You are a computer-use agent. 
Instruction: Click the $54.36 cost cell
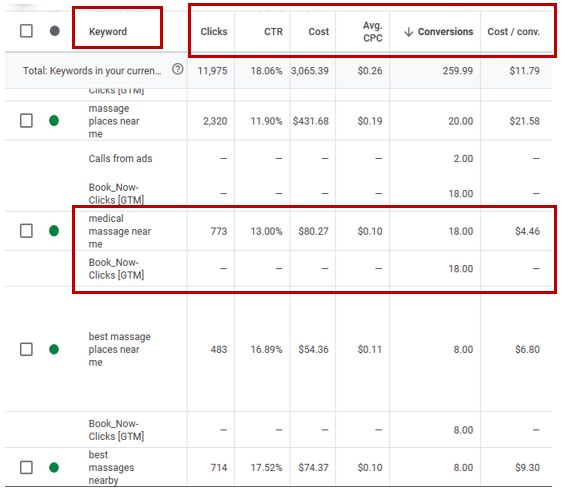click(x=314, y=350)
